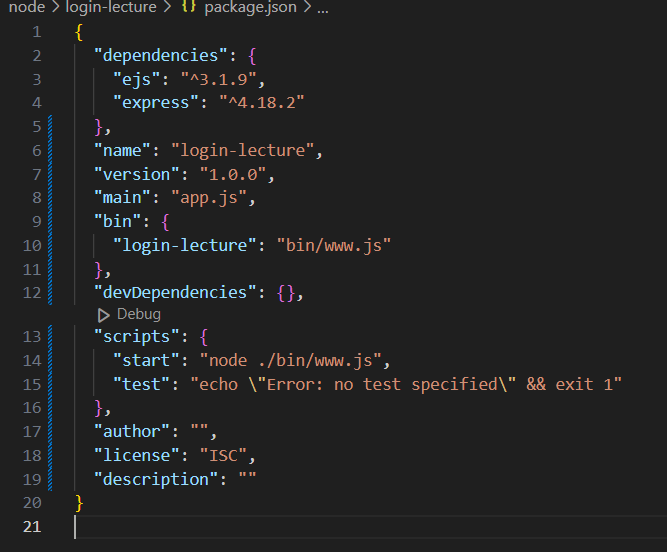Click the closing brace on line 20

click(79, 503)
